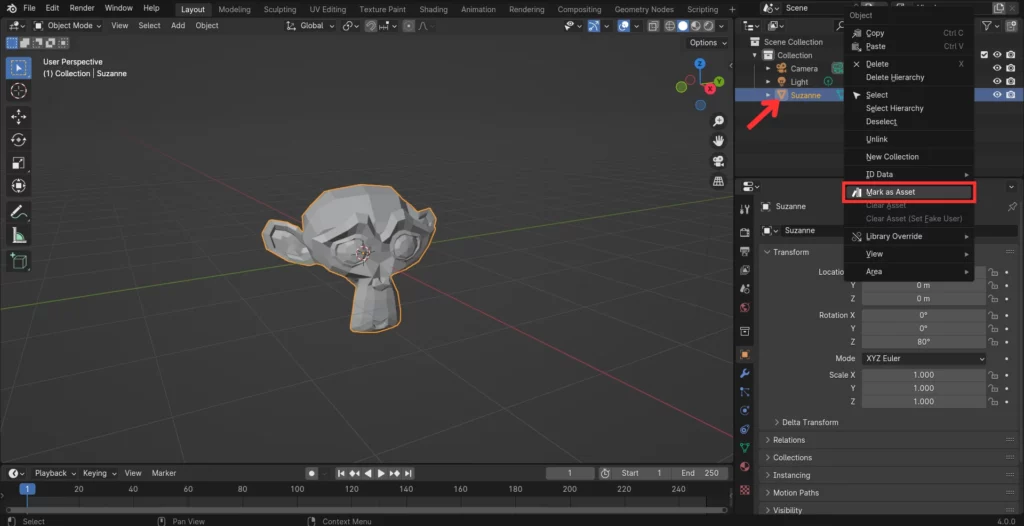Screen dimensions: 1024x526
Task: Open the Object Data mesh tab
Action: (x=744, y=448)
